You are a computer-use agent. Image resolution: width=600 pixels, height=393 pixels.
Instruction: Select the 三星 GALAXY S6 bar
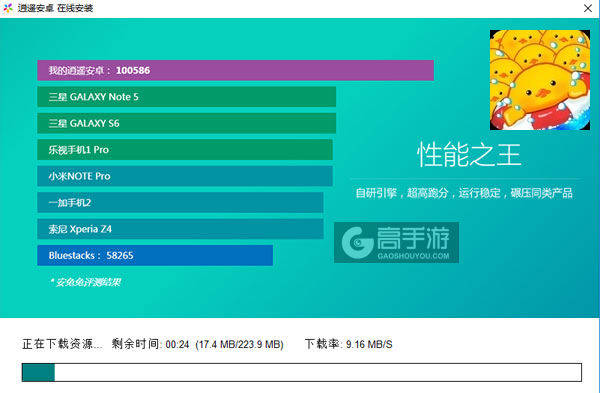[186, 123]
